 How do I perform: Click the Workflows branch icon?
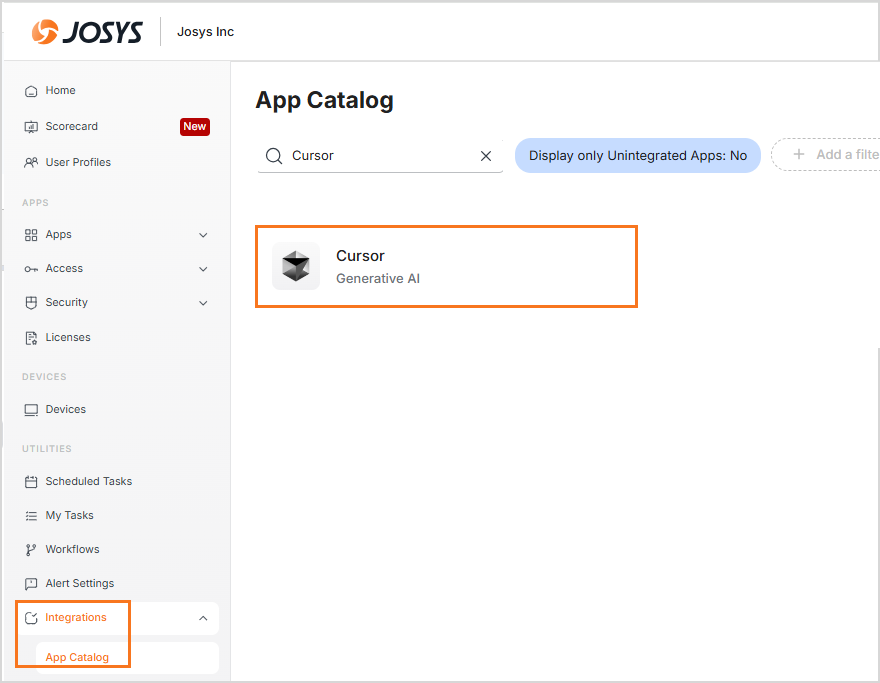[31, 550]
